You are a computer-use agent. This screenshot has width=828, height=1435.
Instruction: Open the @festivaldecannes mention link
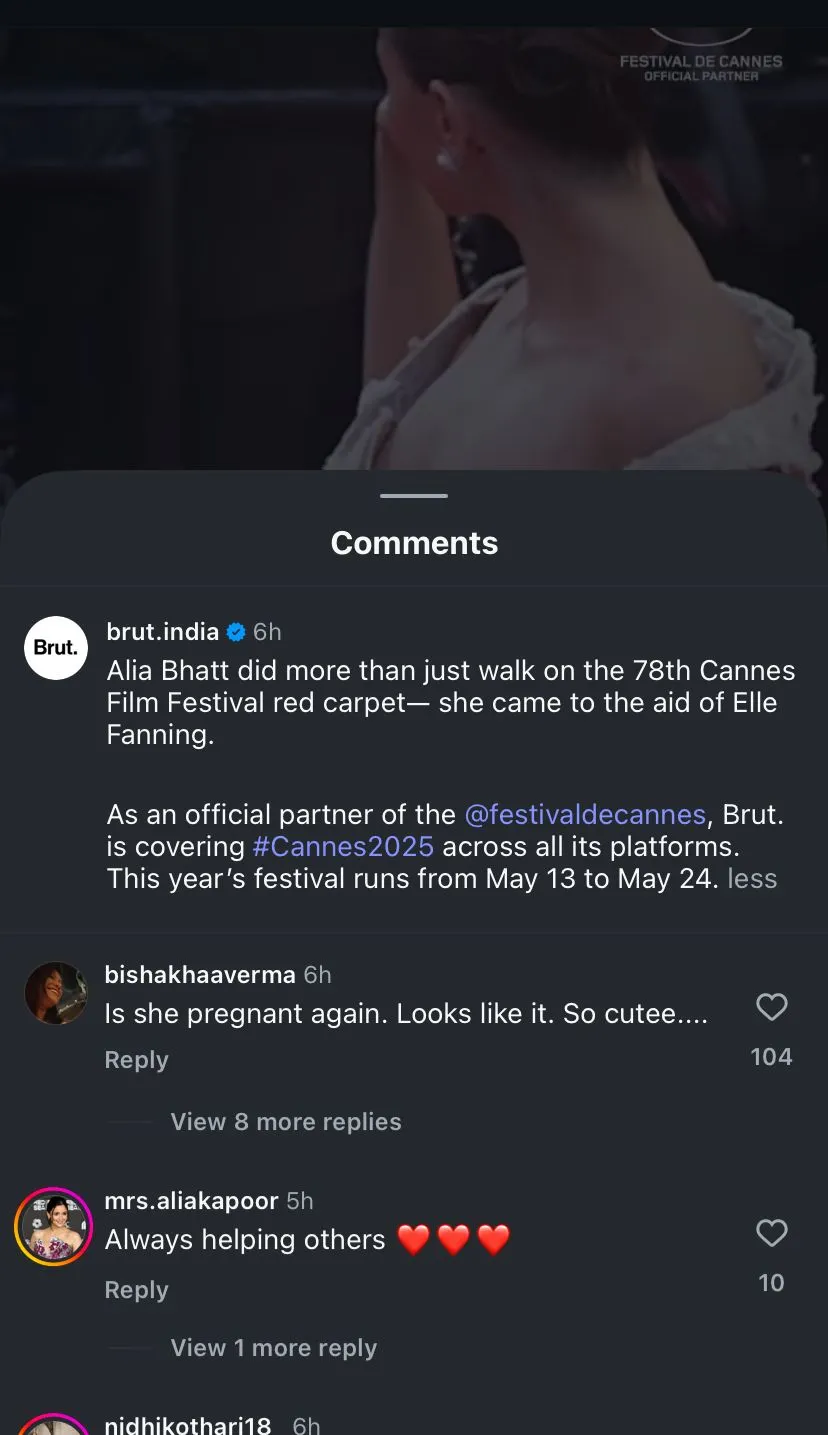pyautogui.click(x=586, y=815)
